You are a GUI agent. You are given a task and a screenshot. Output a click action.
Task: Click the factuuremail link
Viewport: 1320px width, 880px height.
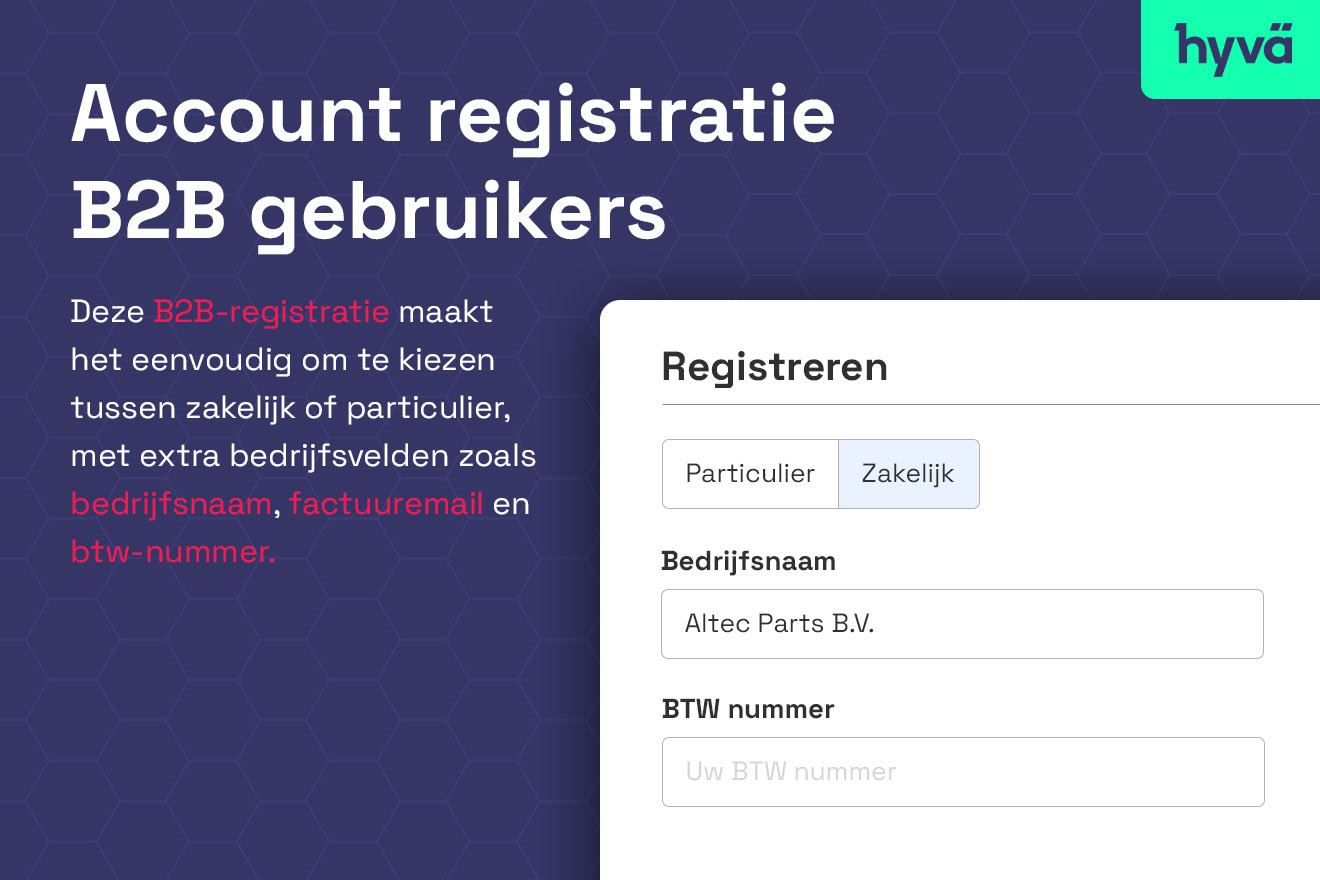coord(384,504)
